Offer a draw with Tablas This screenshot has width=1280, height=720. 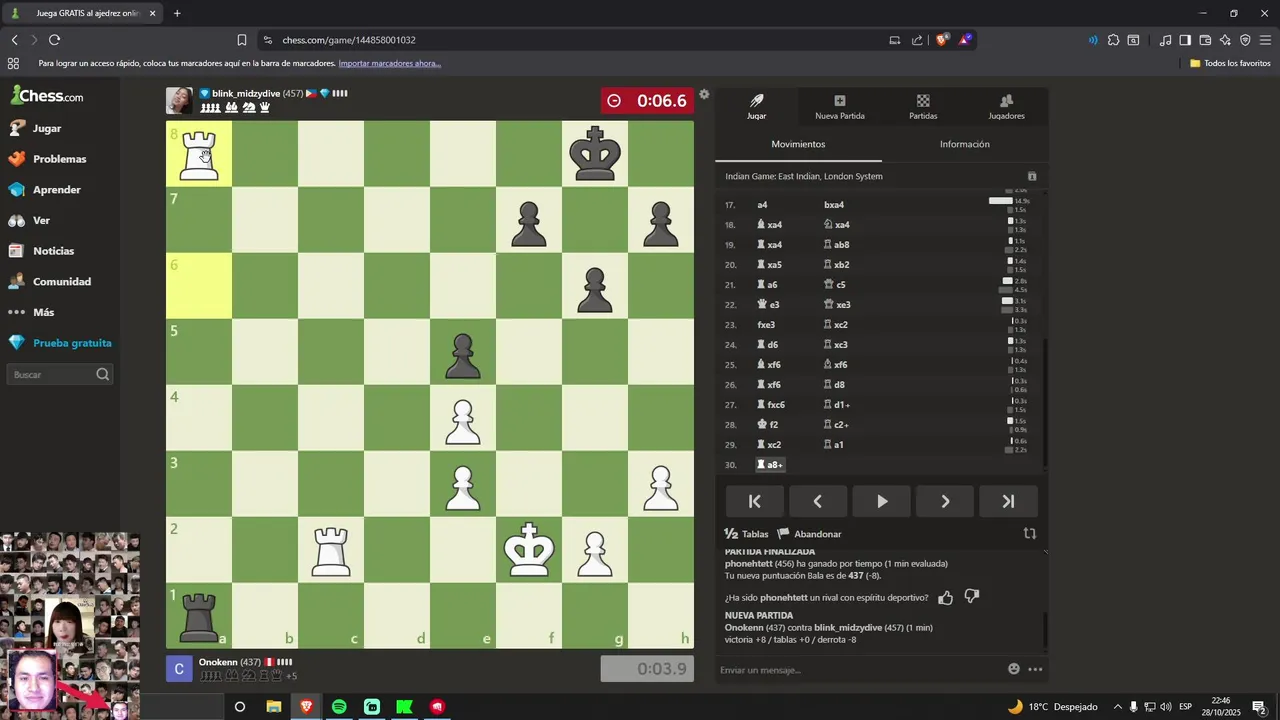(x=747, y=534)
